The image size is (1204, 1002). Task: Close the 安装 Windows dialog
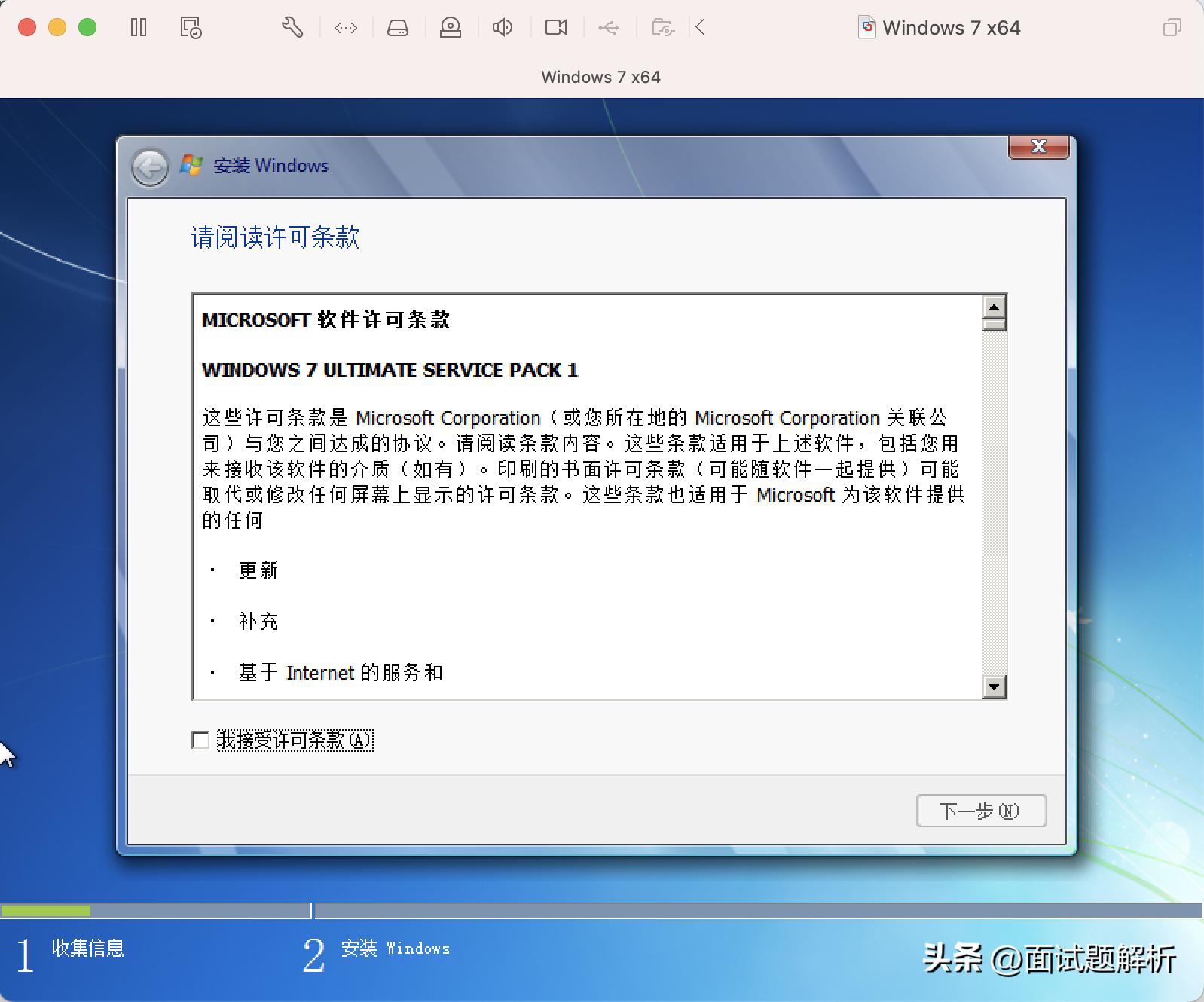(x=1038, y=147)
